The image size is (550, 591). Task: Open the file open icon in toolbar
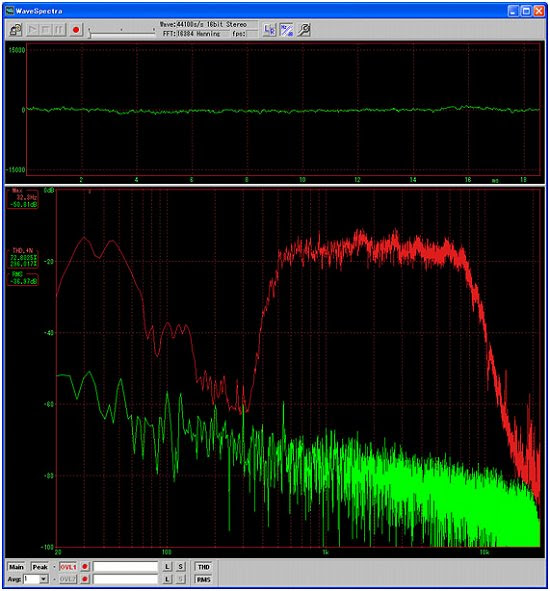click(x=16, y=30)
